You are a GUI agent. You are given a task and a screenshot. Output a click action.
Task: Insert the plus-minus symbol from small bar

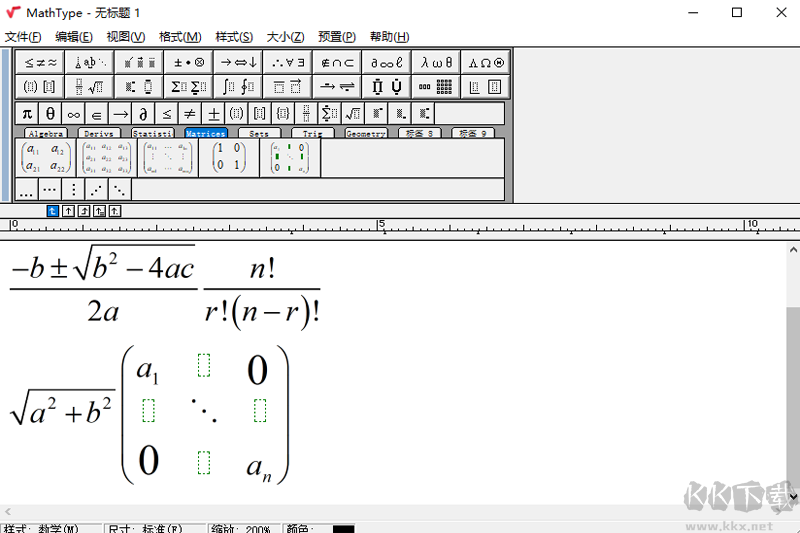(x=213, y=113)
